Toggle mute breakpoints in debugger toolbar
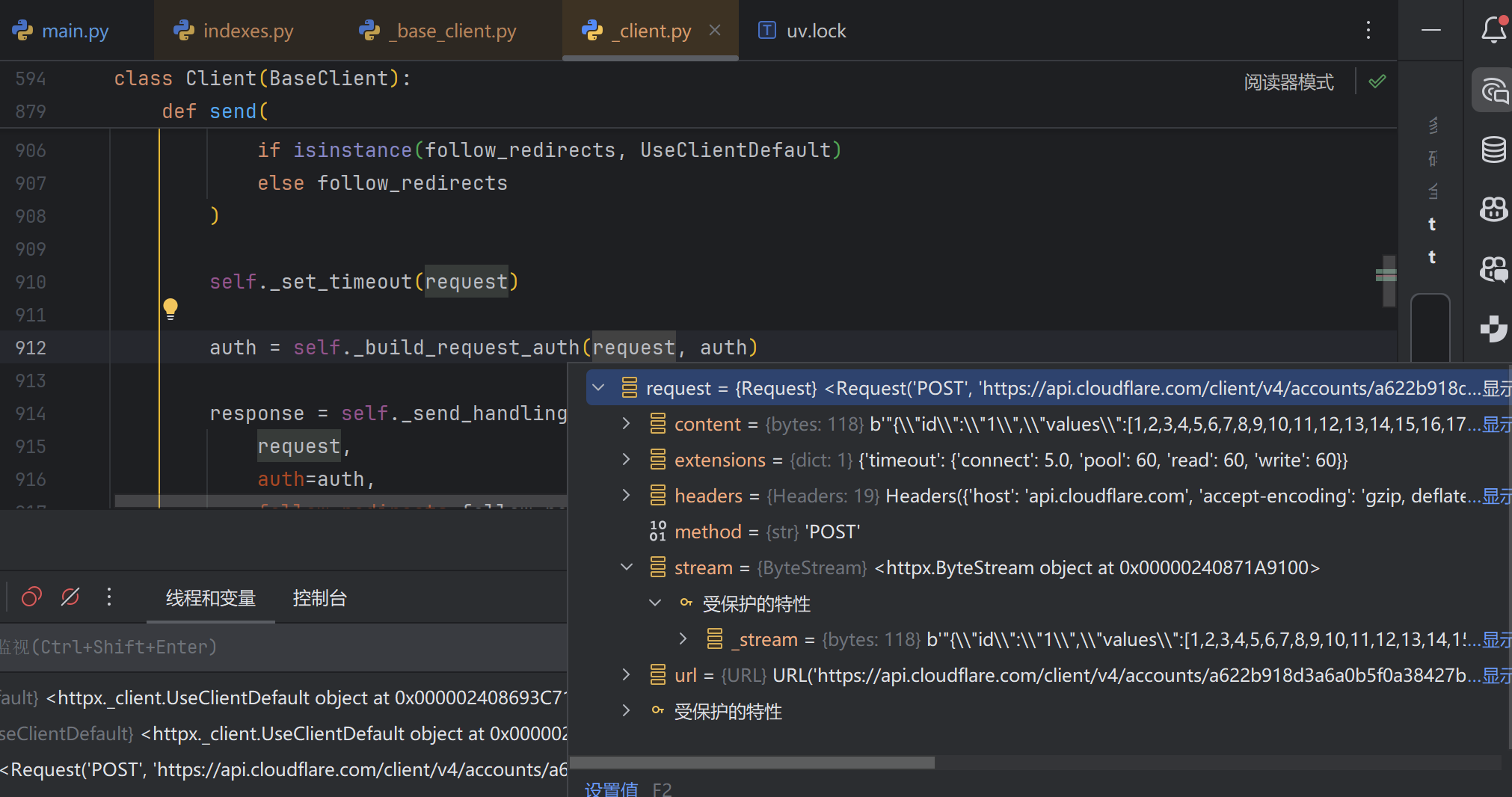 pos(70,597)
